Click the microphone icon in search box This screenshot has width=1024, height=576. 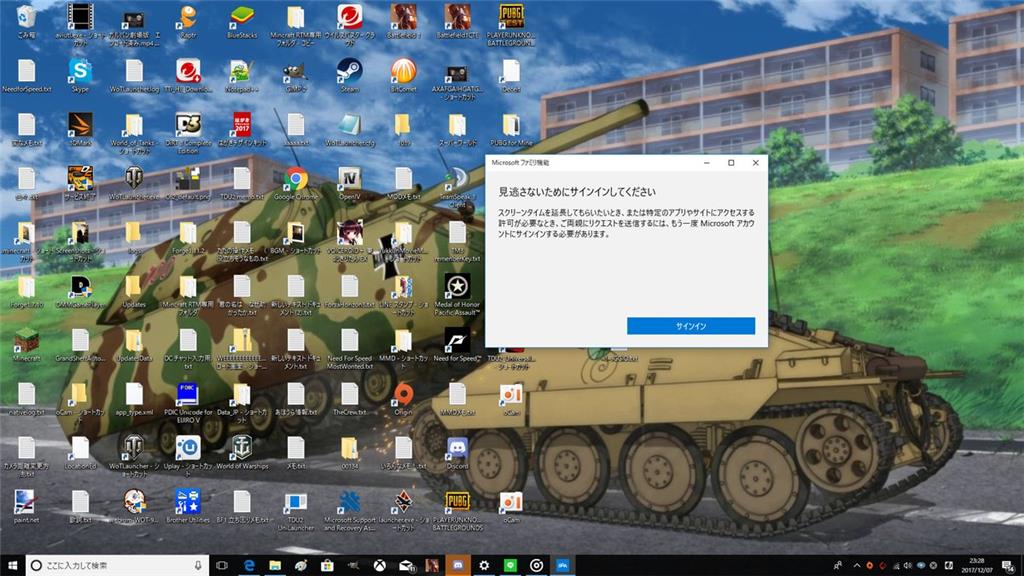(x=198, y=566)
